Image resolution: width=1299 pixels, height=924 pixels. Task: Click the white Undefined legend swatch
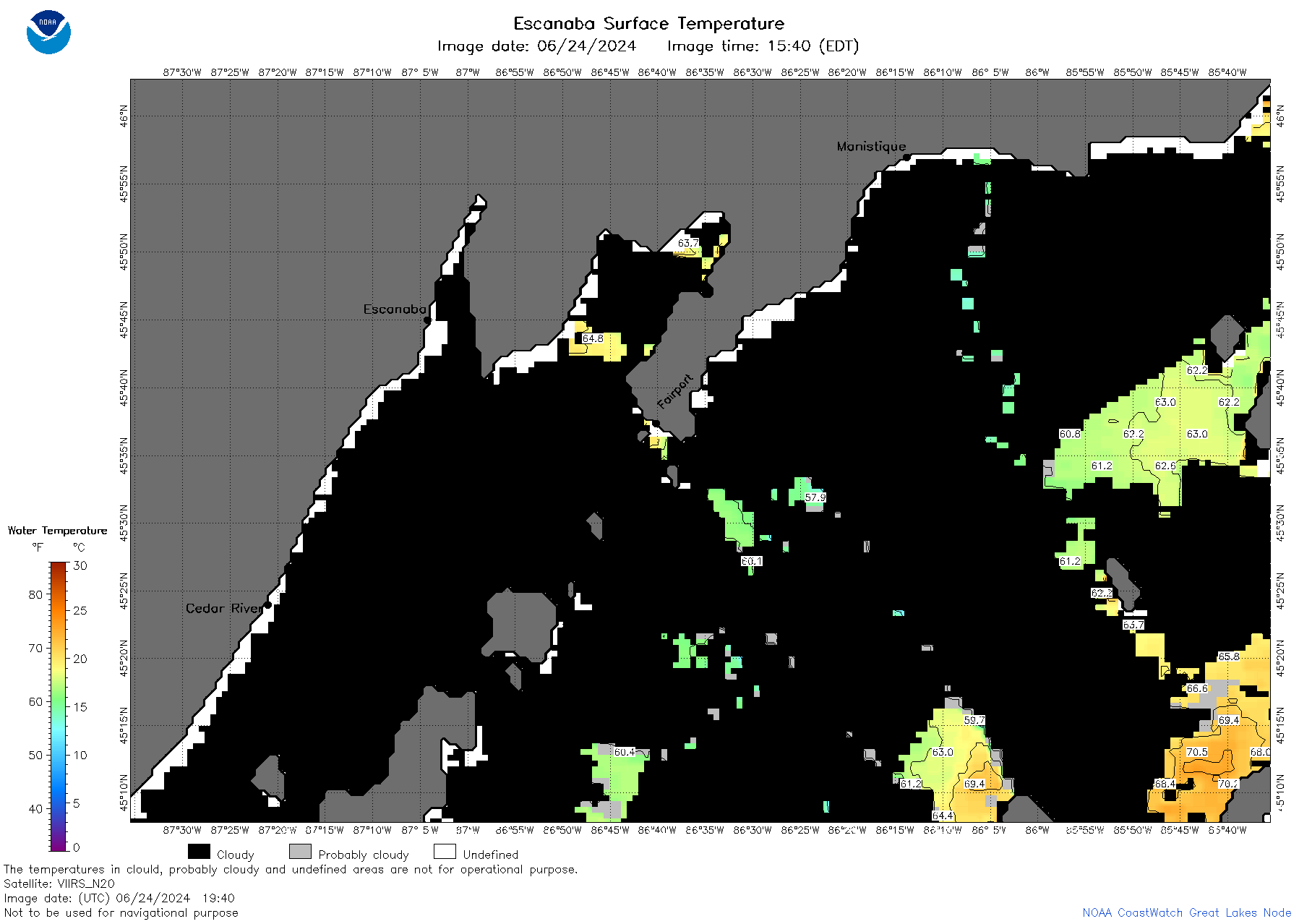click(445, 852)
